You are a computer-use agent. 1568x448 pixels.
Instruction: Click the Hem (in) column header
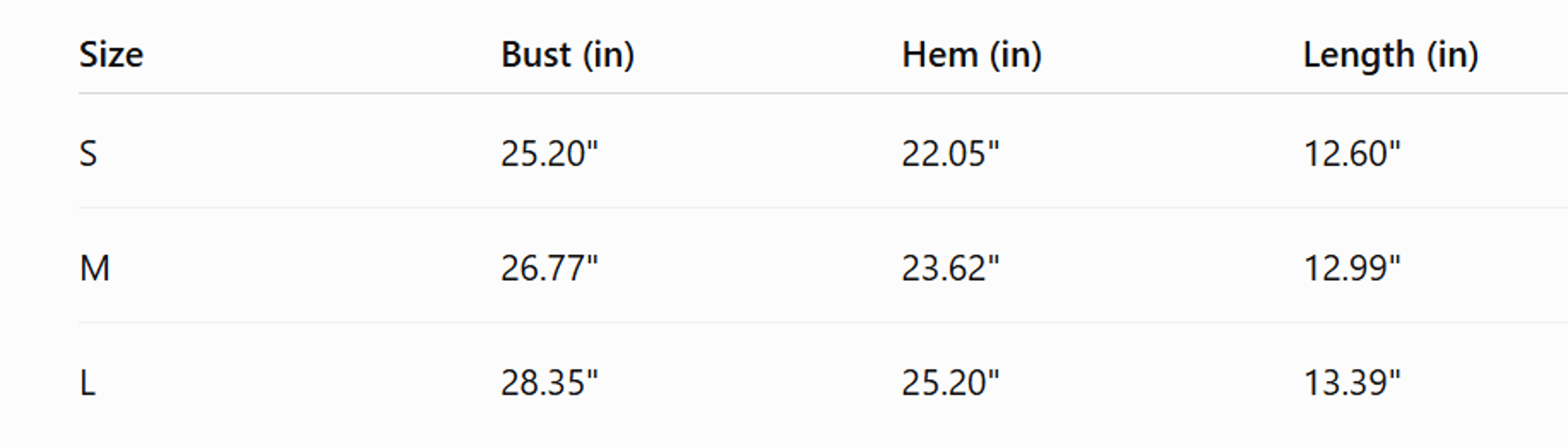(x=971, y=55)
